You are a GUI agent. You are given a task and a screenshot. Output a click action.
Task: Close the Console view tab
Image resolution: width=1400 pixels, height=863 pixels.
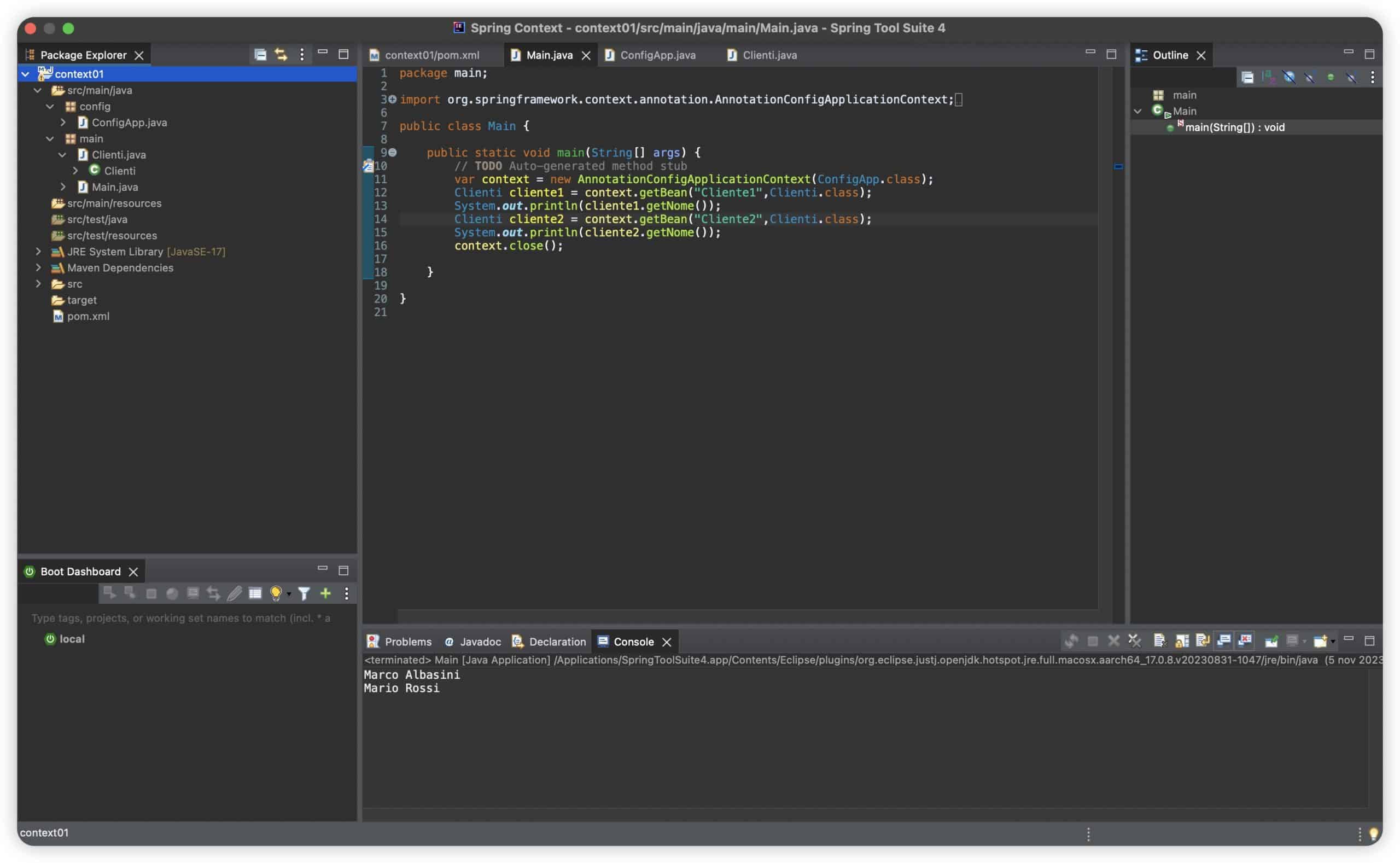(x=667, y=642)
